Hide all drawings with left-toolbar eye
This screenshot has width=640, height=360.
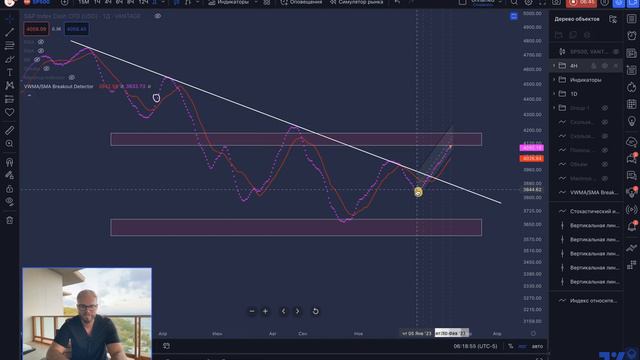tap(9, 202)
